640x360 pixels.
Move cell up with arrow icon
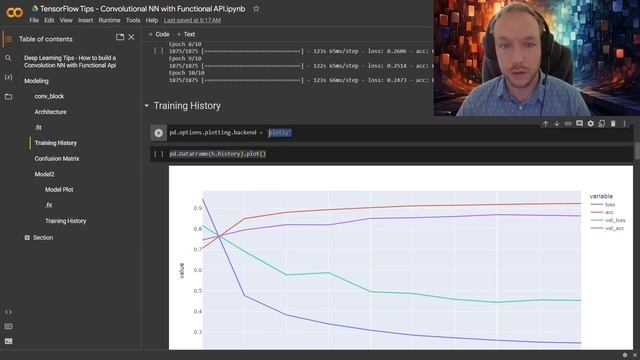point(545,123)
